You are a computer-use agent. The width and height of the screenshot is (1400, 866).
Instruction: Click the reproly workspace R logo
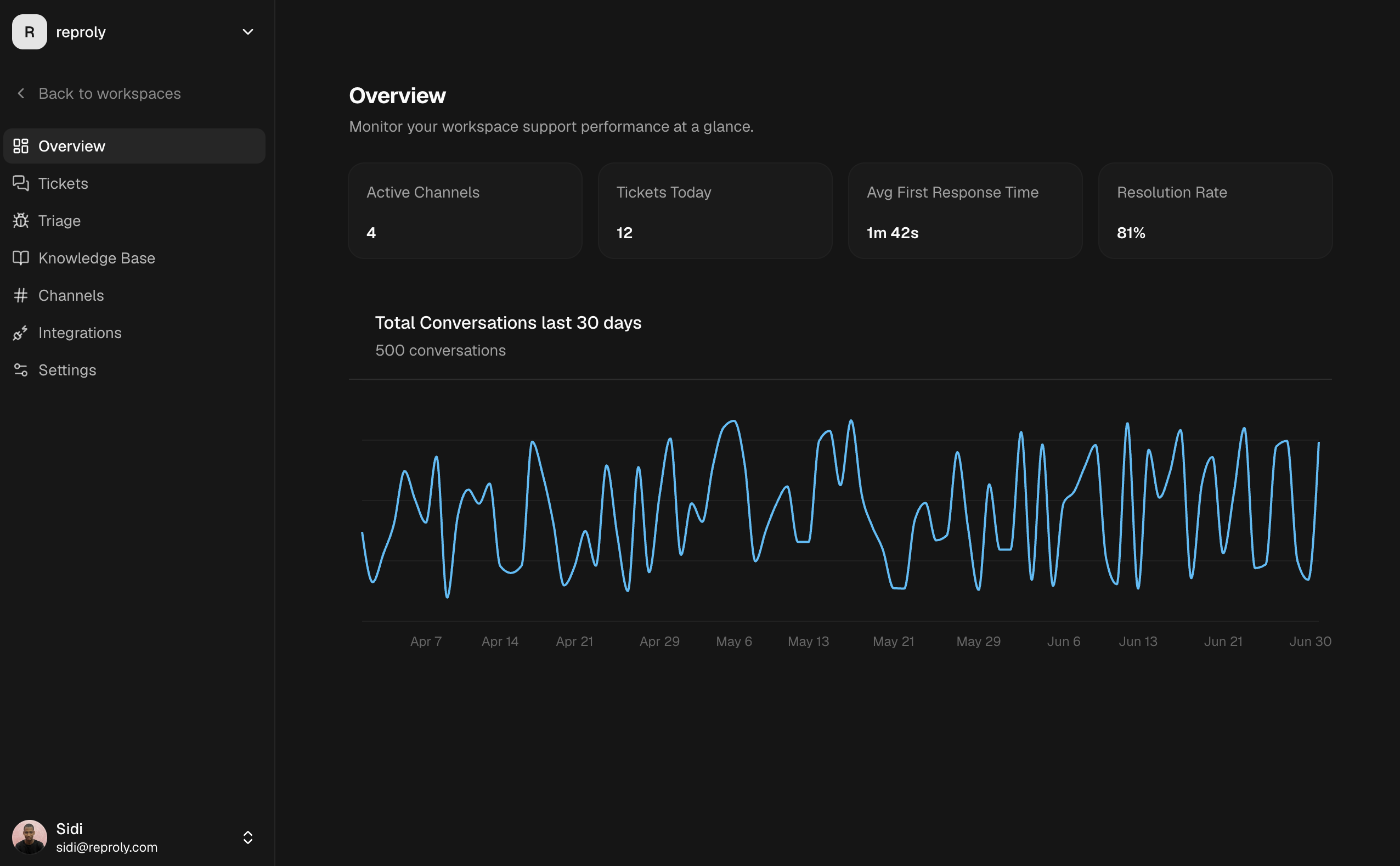[30, 32]
